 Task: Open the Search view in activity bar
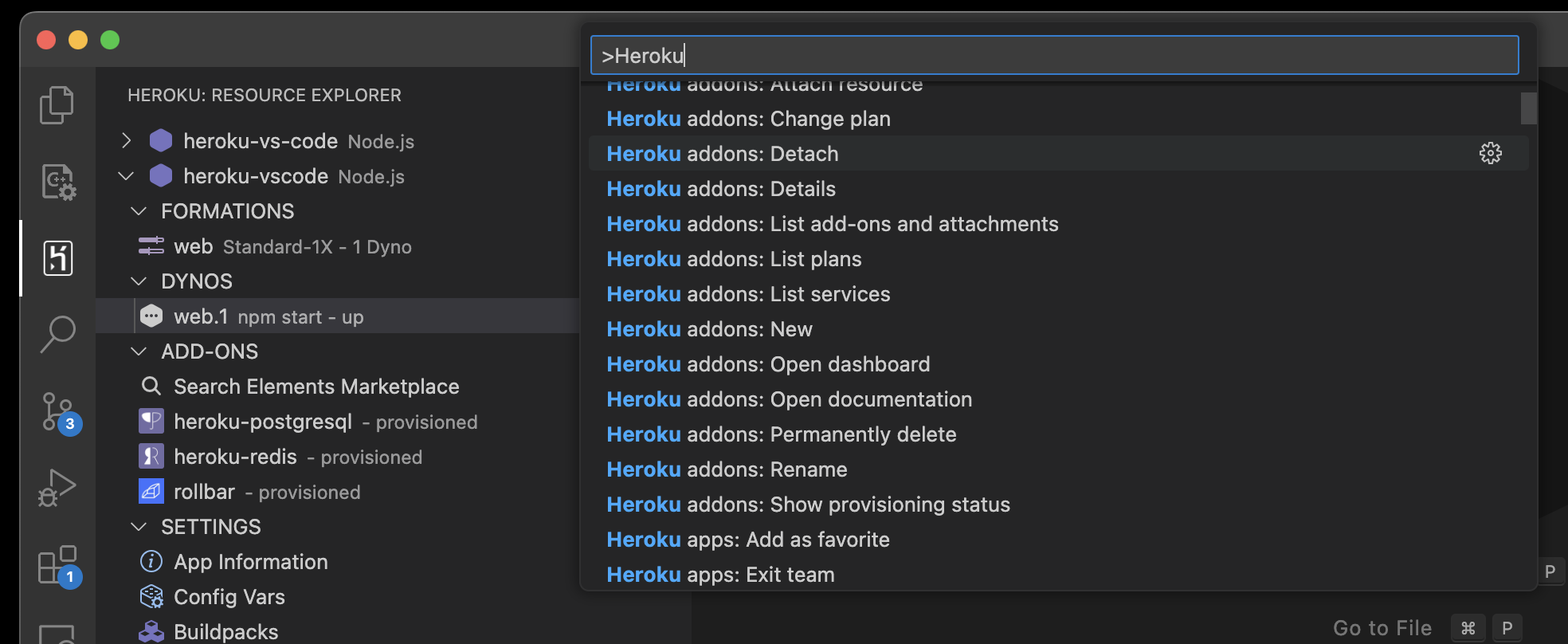point(57,334)
